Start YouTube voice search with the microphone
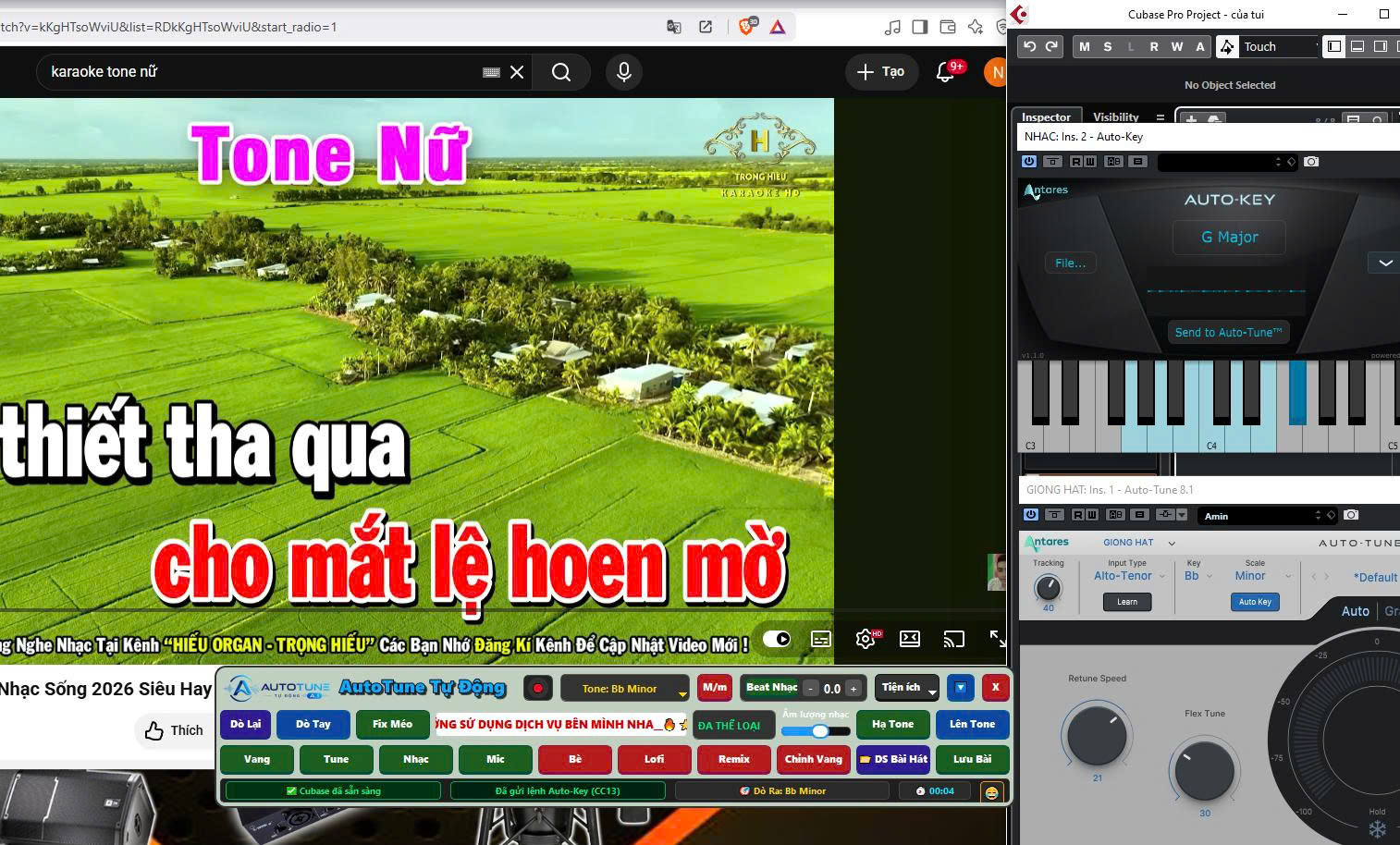Screen dimensions: 1400x845 click(x=624, y=72)
